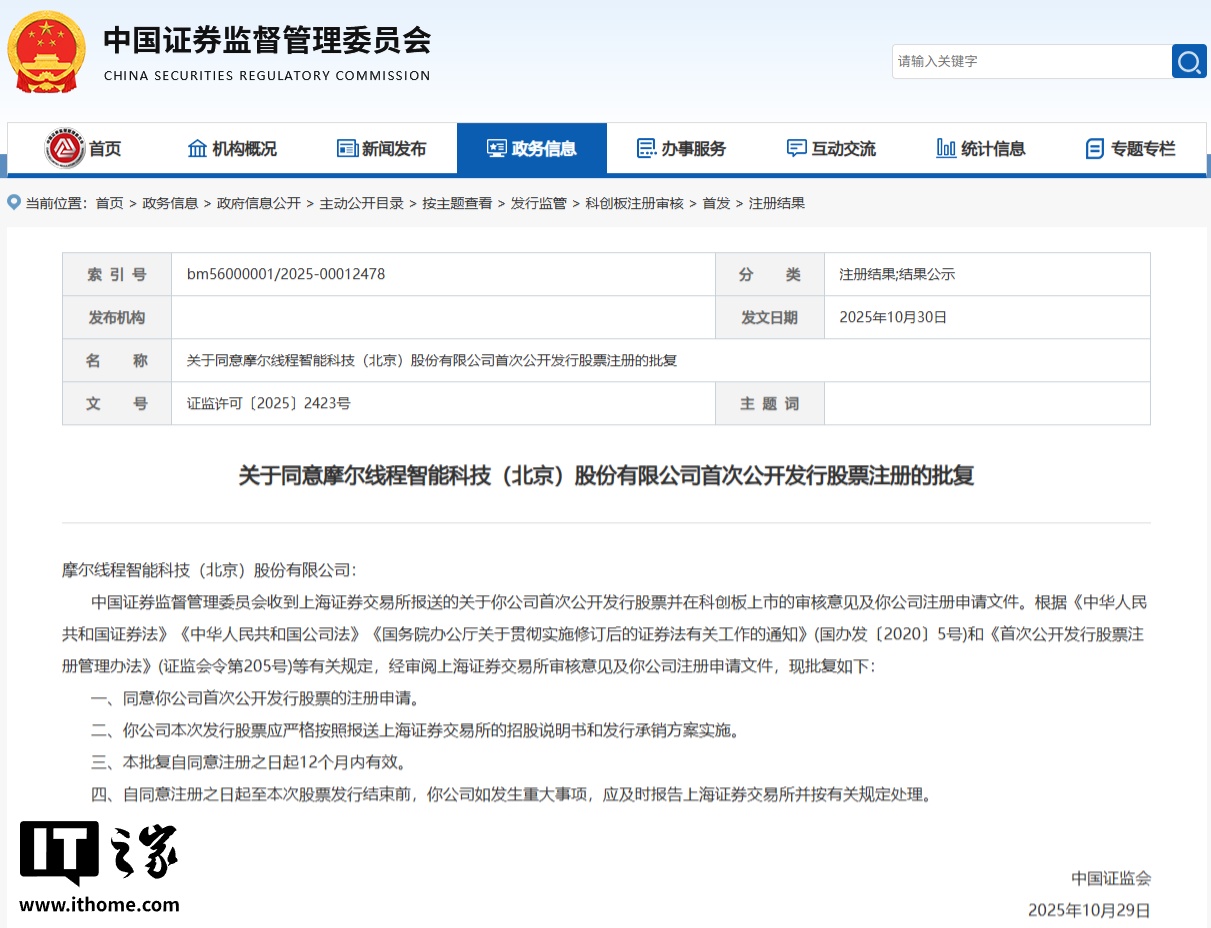
Task: Click the 机构概况 building icon
Action: pyautogui.click(x=195, y=147)
